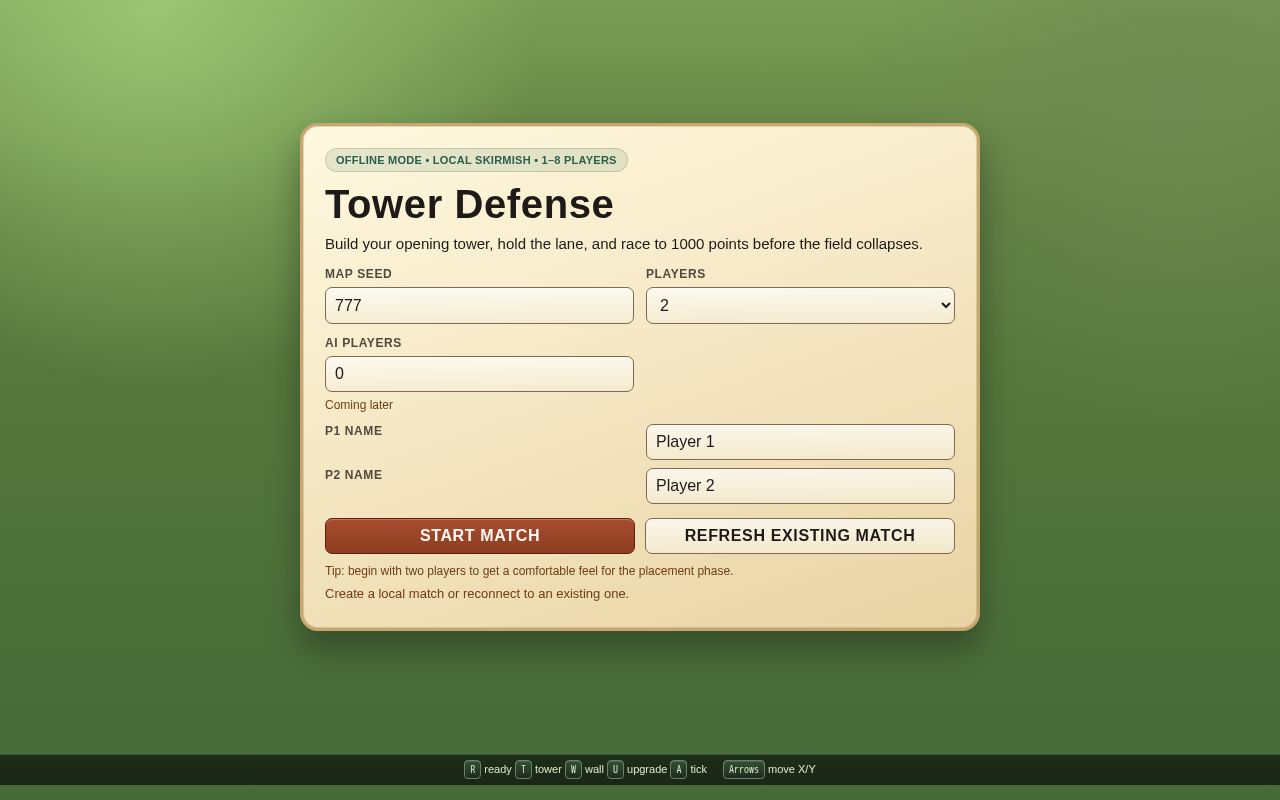Click the tip about two players
This screenshot has height=800, width=1280.
529,571
